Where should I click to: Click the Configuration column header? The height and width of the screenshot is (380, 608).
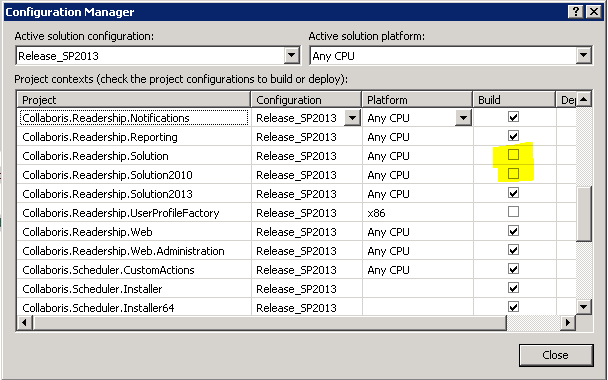[x=306, y=100]
